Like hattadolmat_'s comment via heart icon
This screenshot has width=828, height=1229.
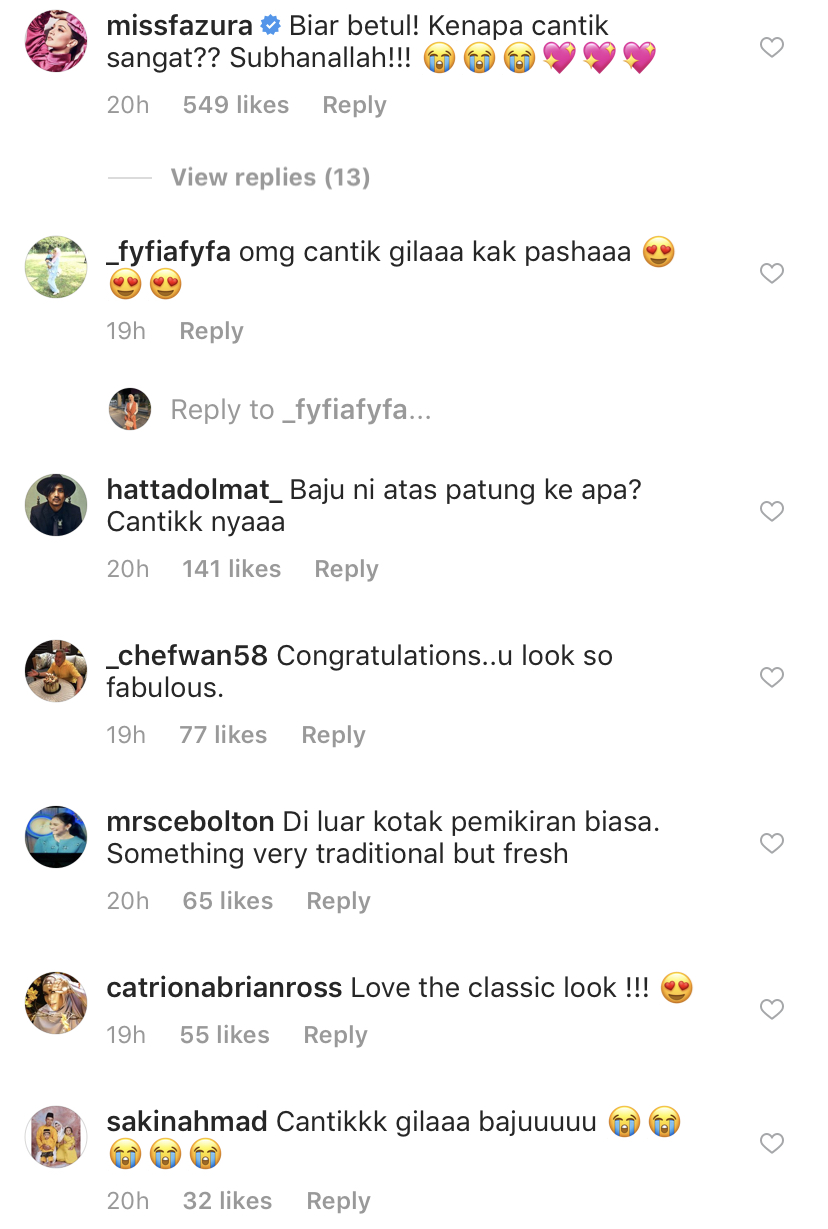772,511
